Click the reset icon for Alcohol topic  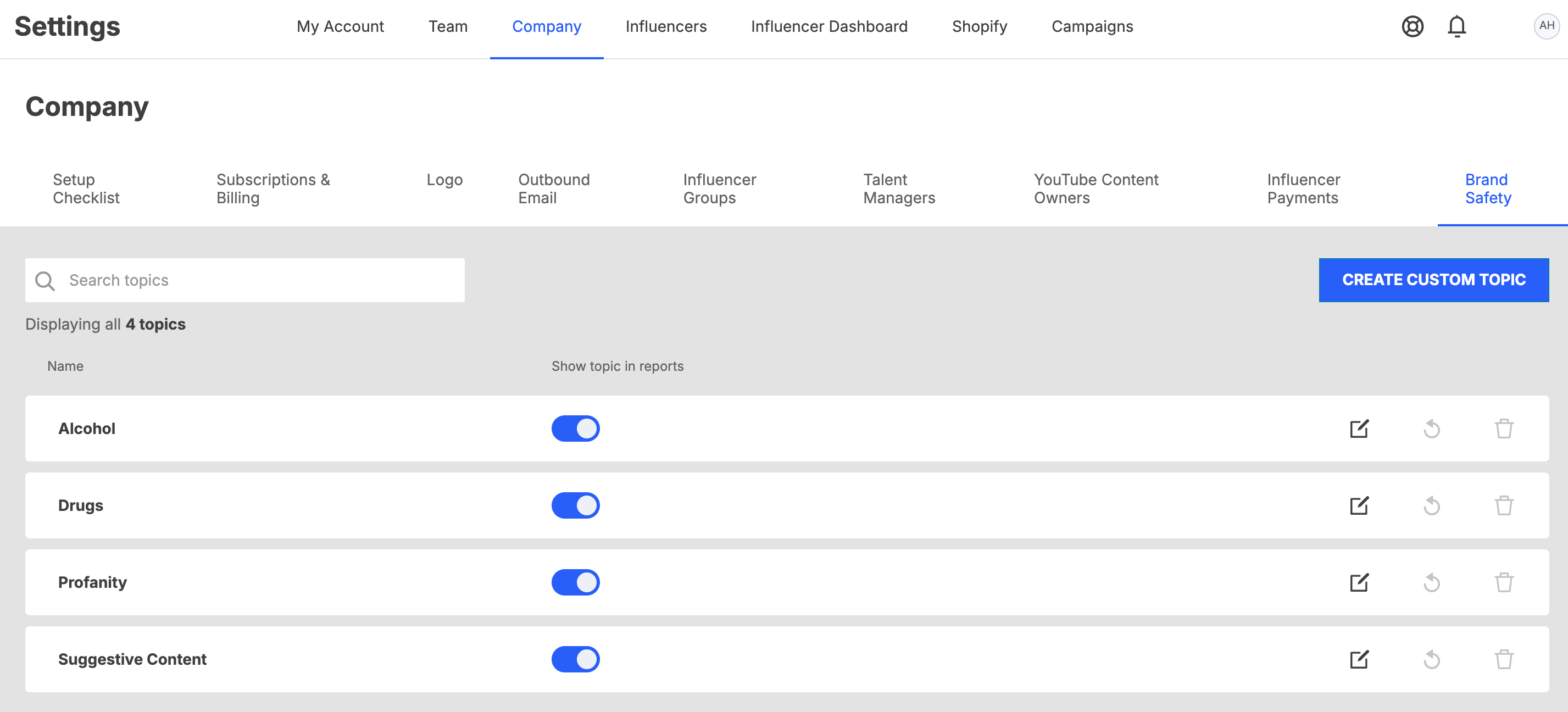click(1432, 428)
